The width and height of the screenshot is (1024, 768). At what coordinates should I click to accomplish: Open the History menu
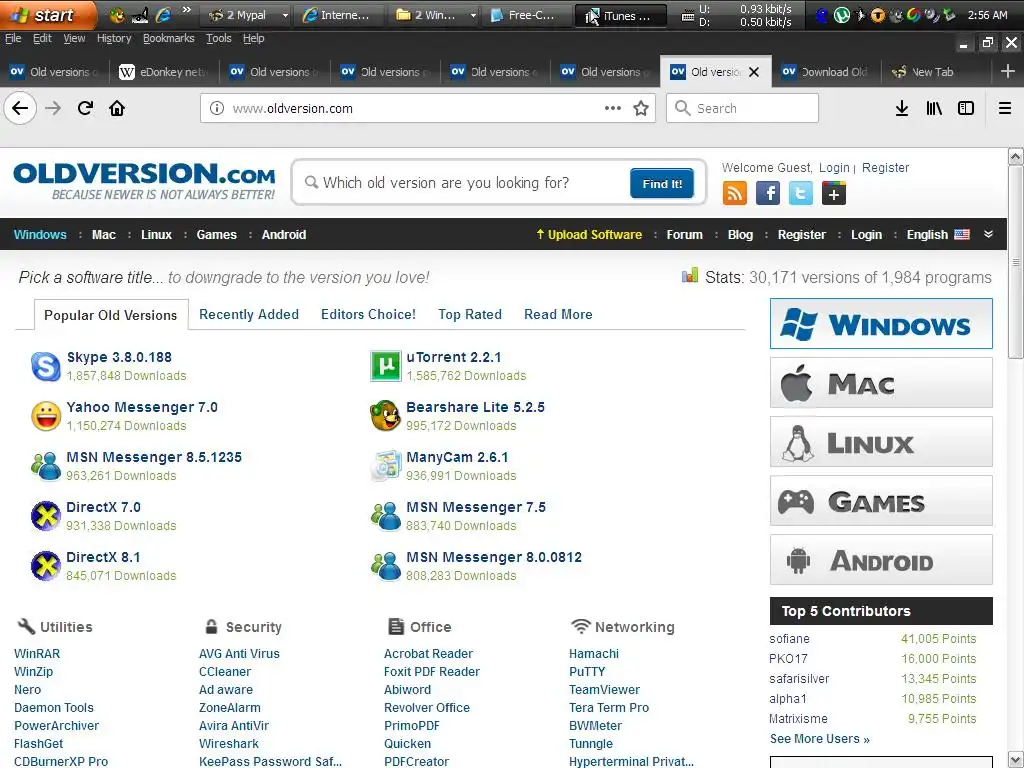(114, 39)
